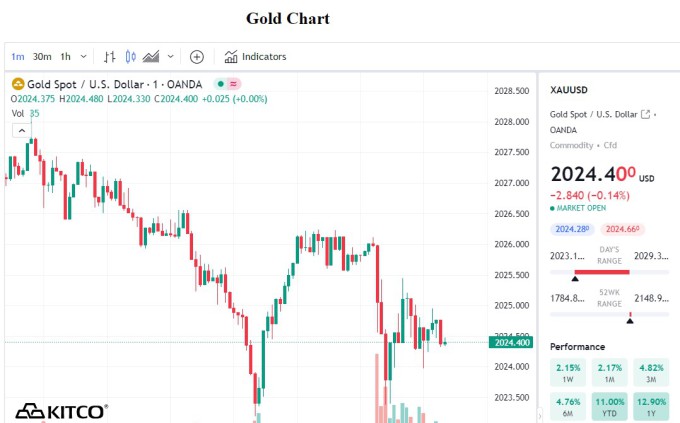Toggle the pink data-mode indicator badge
Viewport: 680px width, 423px height.
point(233,83)
